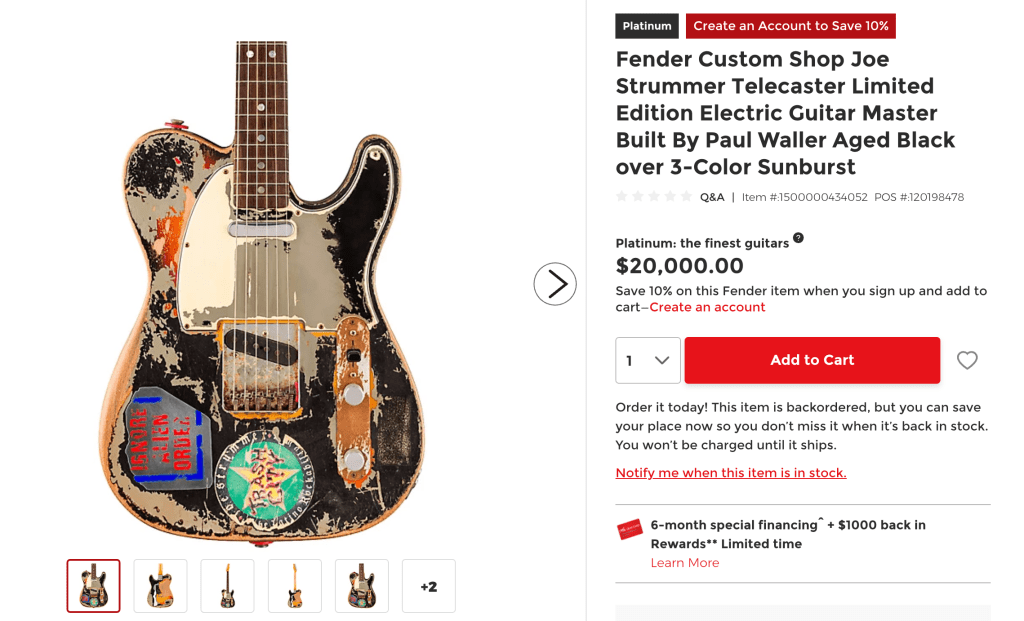Click the red rewards card icon
The height and width of the screenshot is (621, 1024).
tap(630, 530)
